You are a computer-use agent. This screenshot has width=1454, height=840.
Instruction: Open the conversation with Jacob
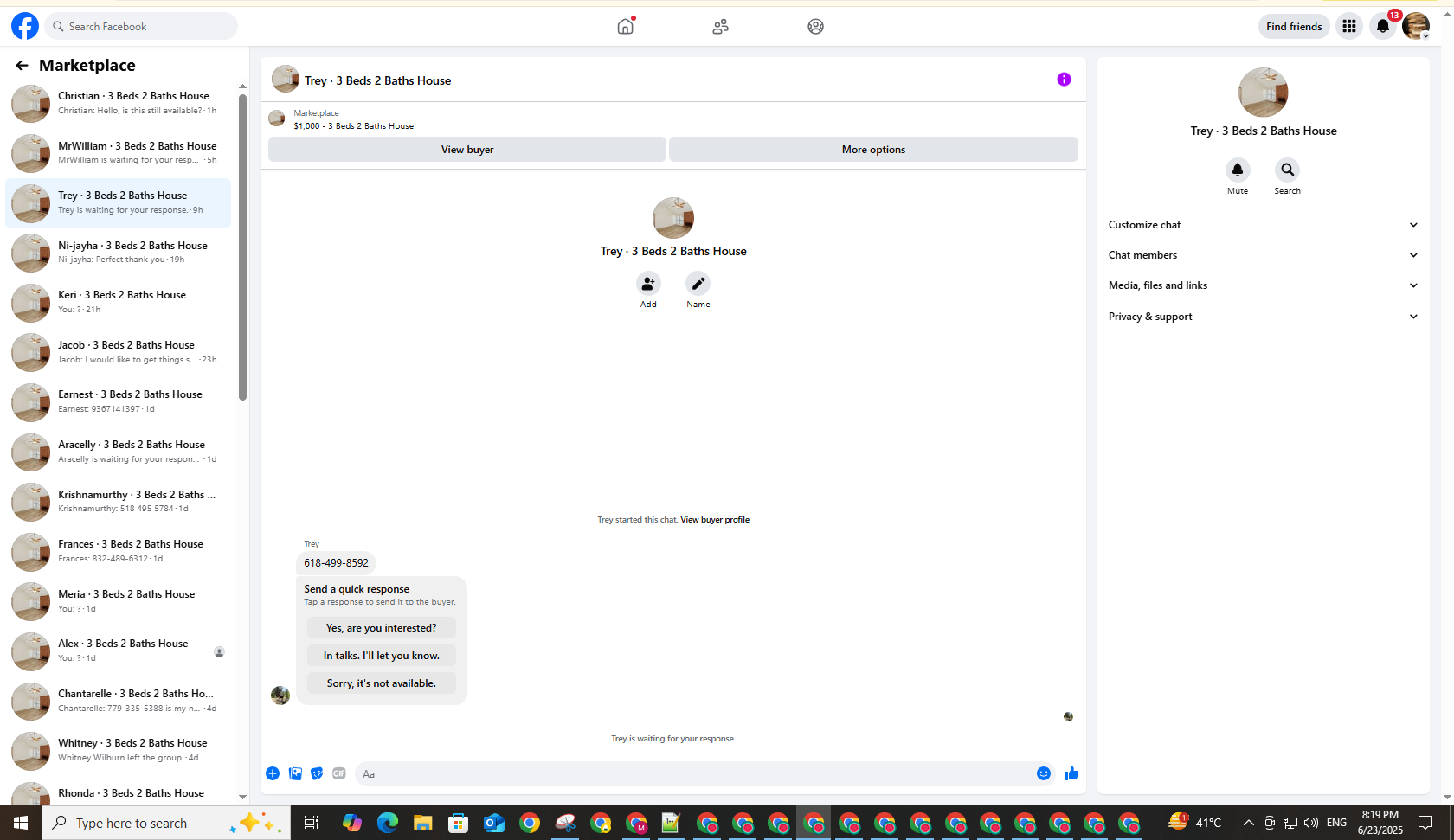tap(119, 352)
